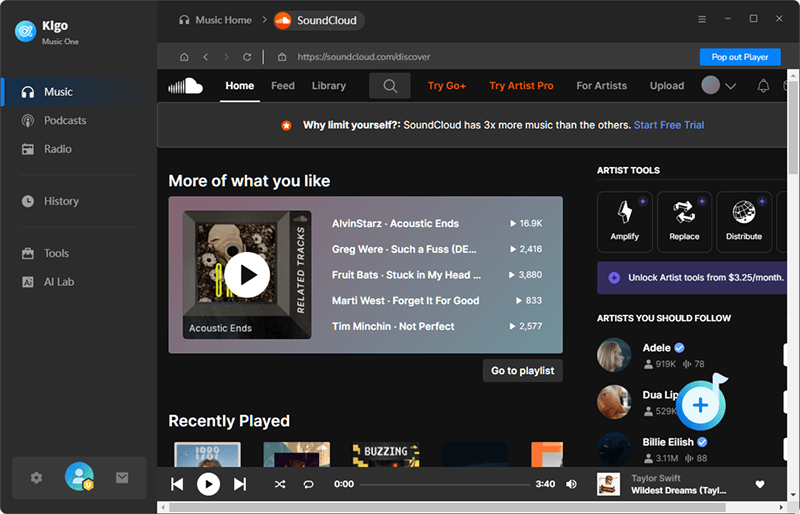Open the For Artists link

coord(602,86)
